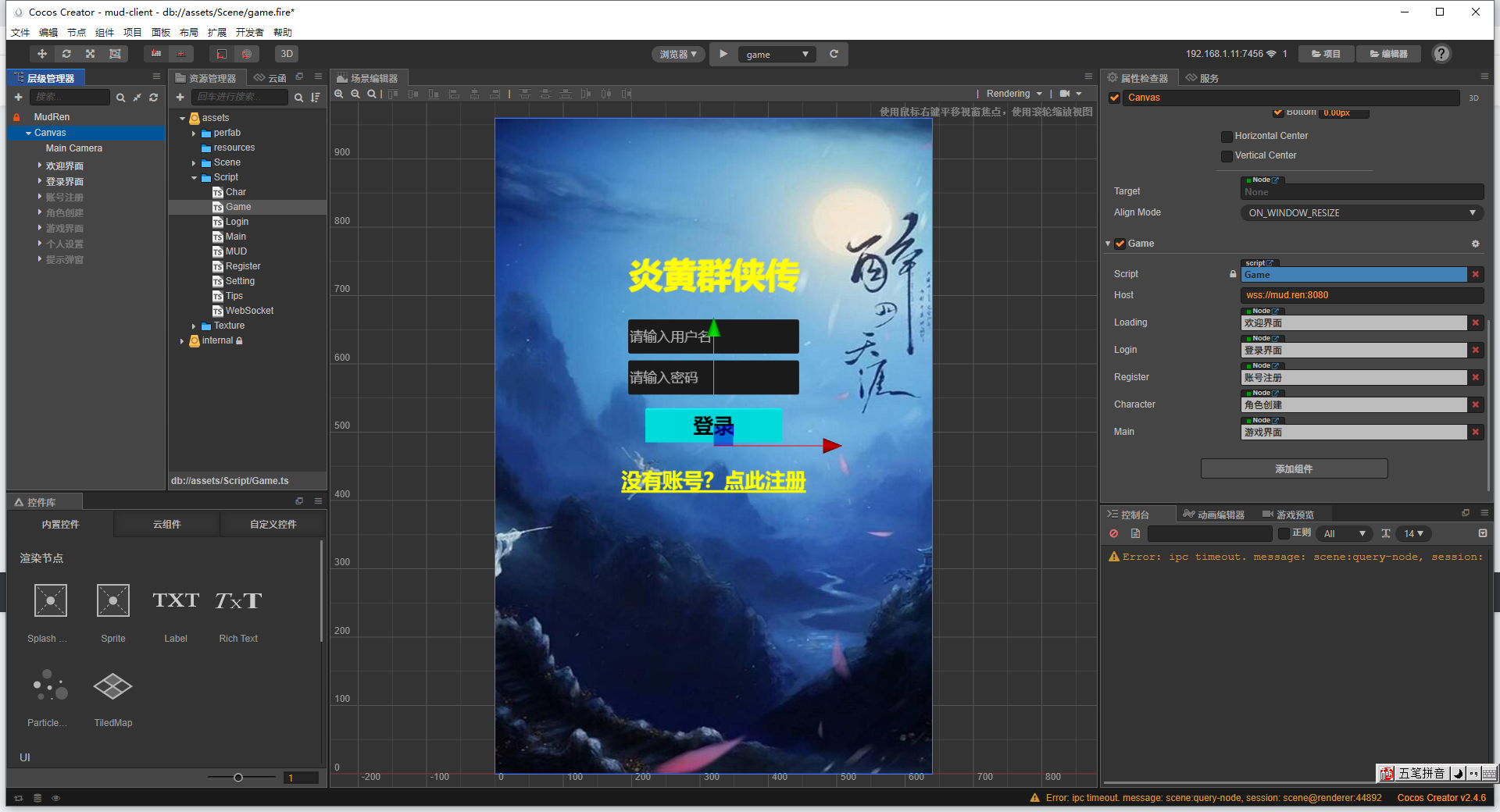The width and height of the screenshot is (1500, 812).
Task: Open the scene editor panel menu
Action: click(x=1088, y=77)
